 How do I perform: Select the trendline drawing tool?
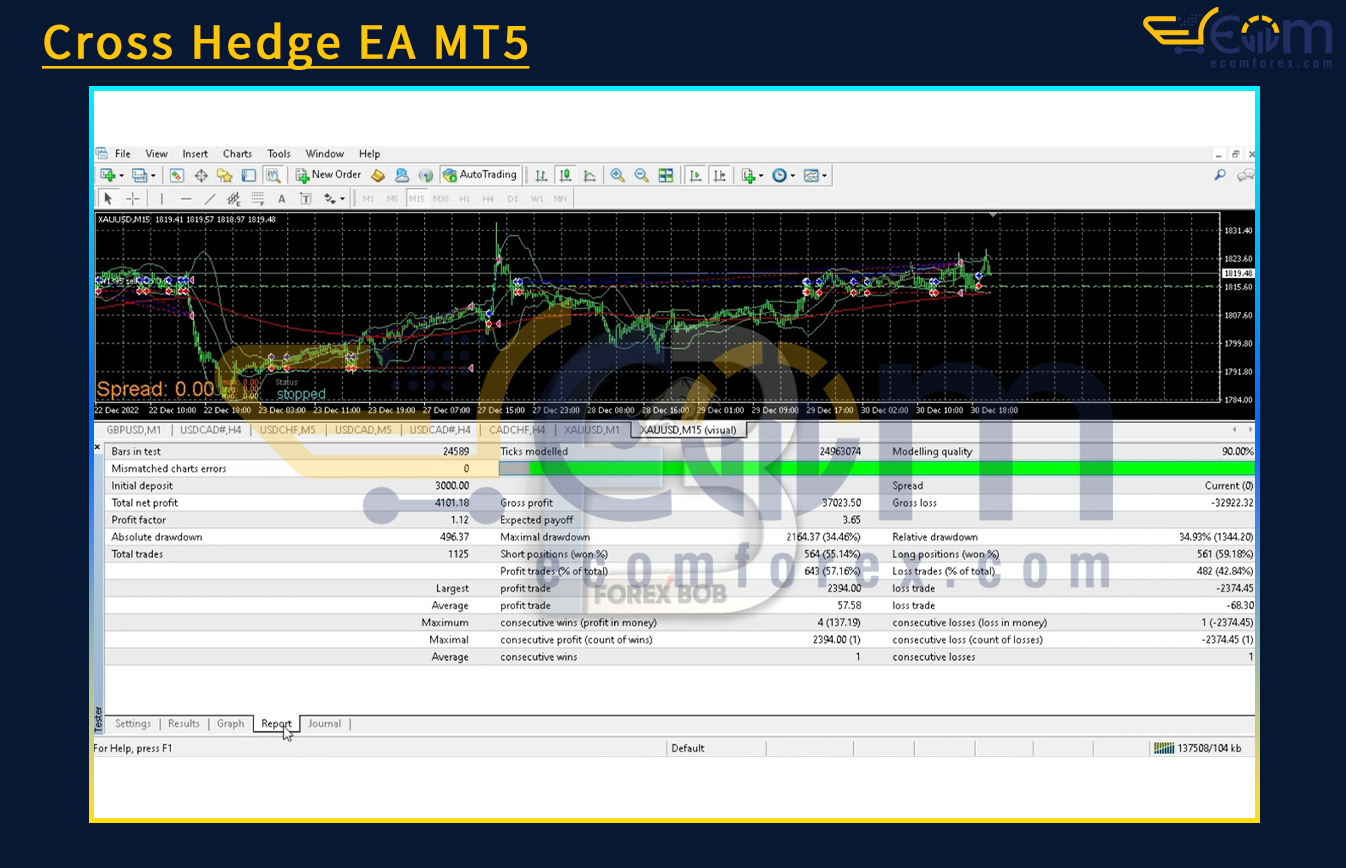[210, 198]
